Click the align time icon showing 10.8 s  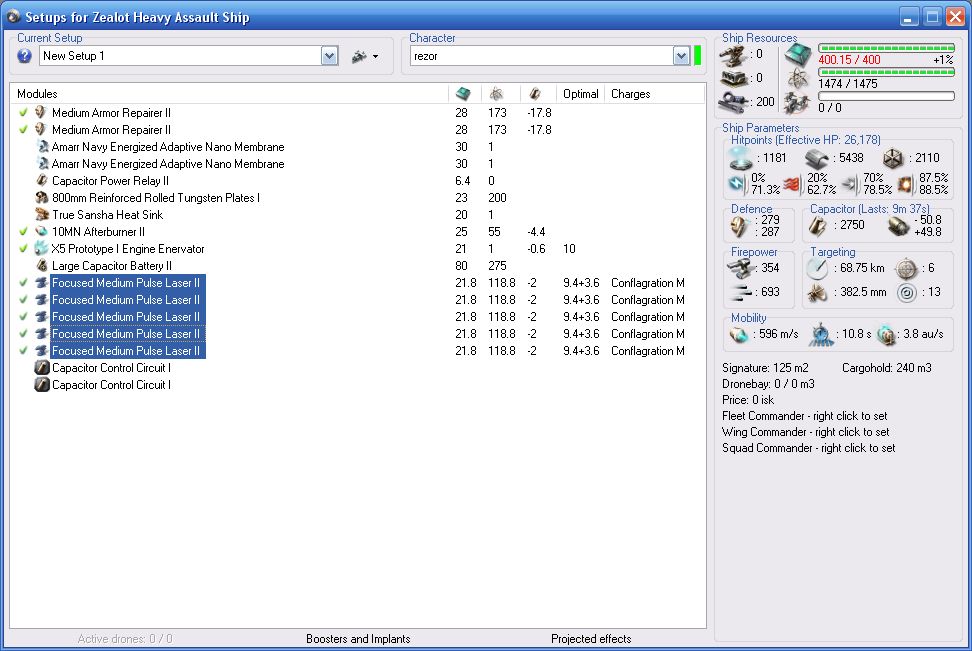[x=821, y=335]
